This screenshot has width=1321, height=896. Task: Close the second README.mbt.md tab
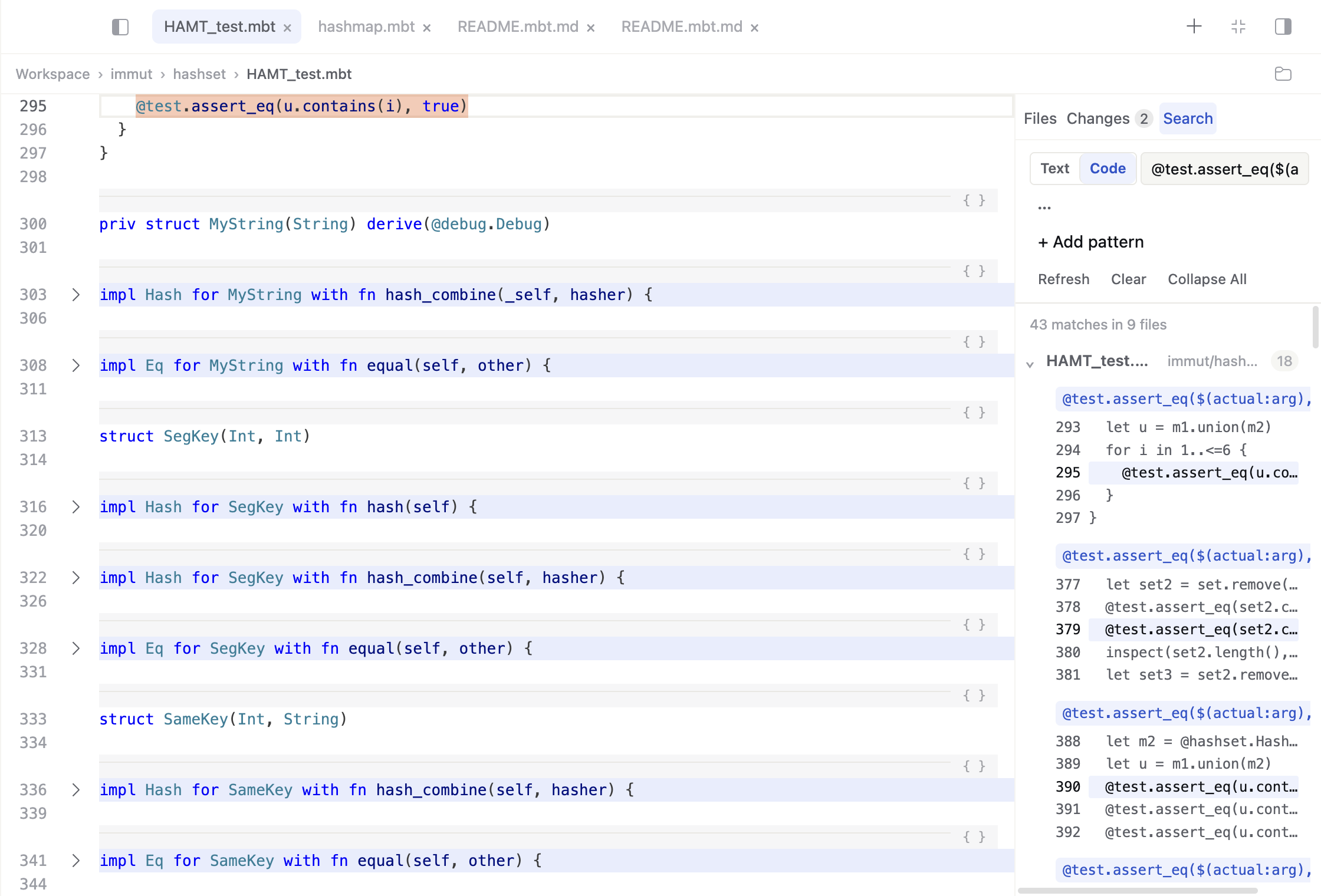pyautogui.click(x=754, y=28)
